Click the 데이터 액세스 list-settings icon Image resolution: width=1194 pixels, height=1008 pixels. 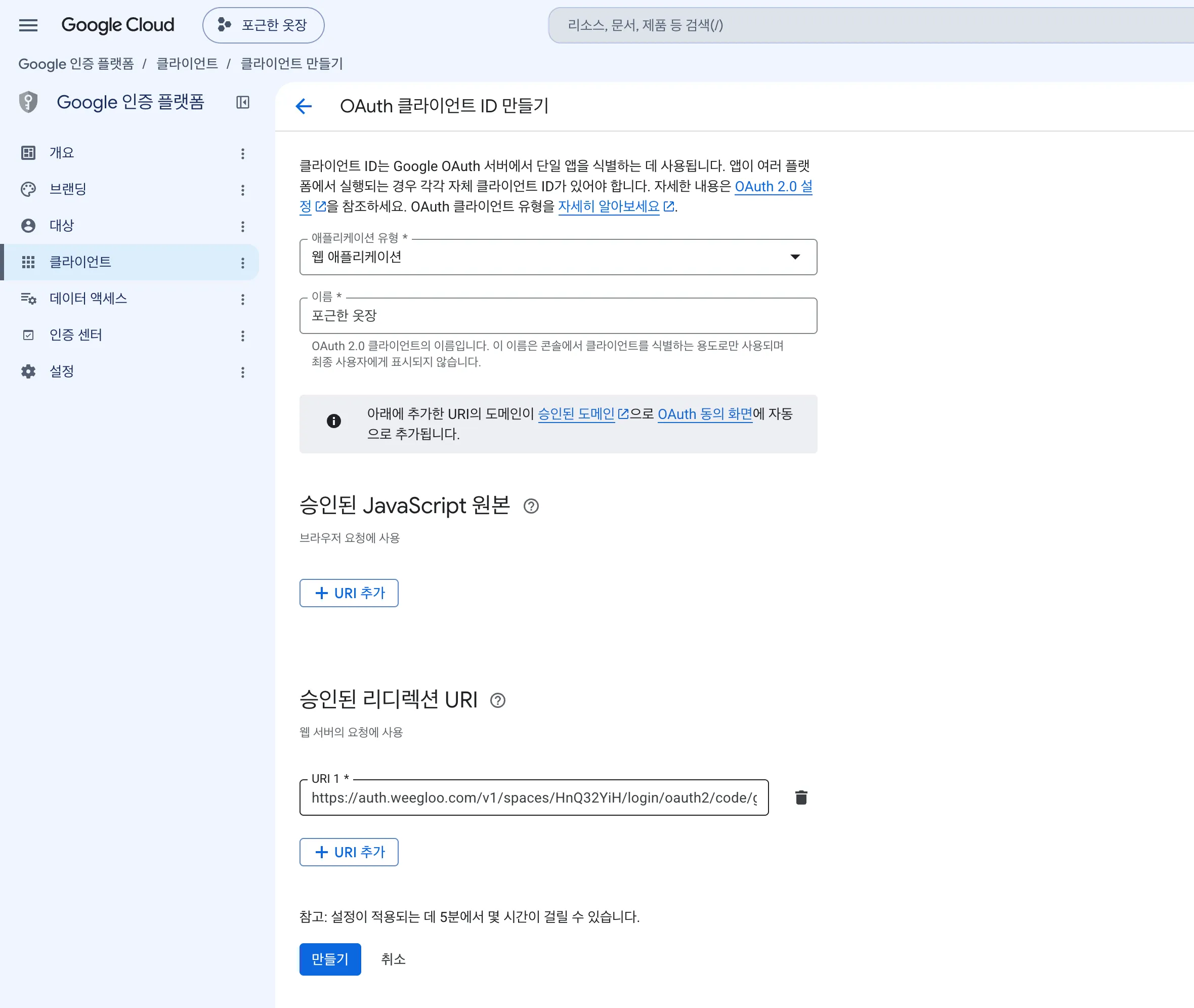[x=28, y=299]
